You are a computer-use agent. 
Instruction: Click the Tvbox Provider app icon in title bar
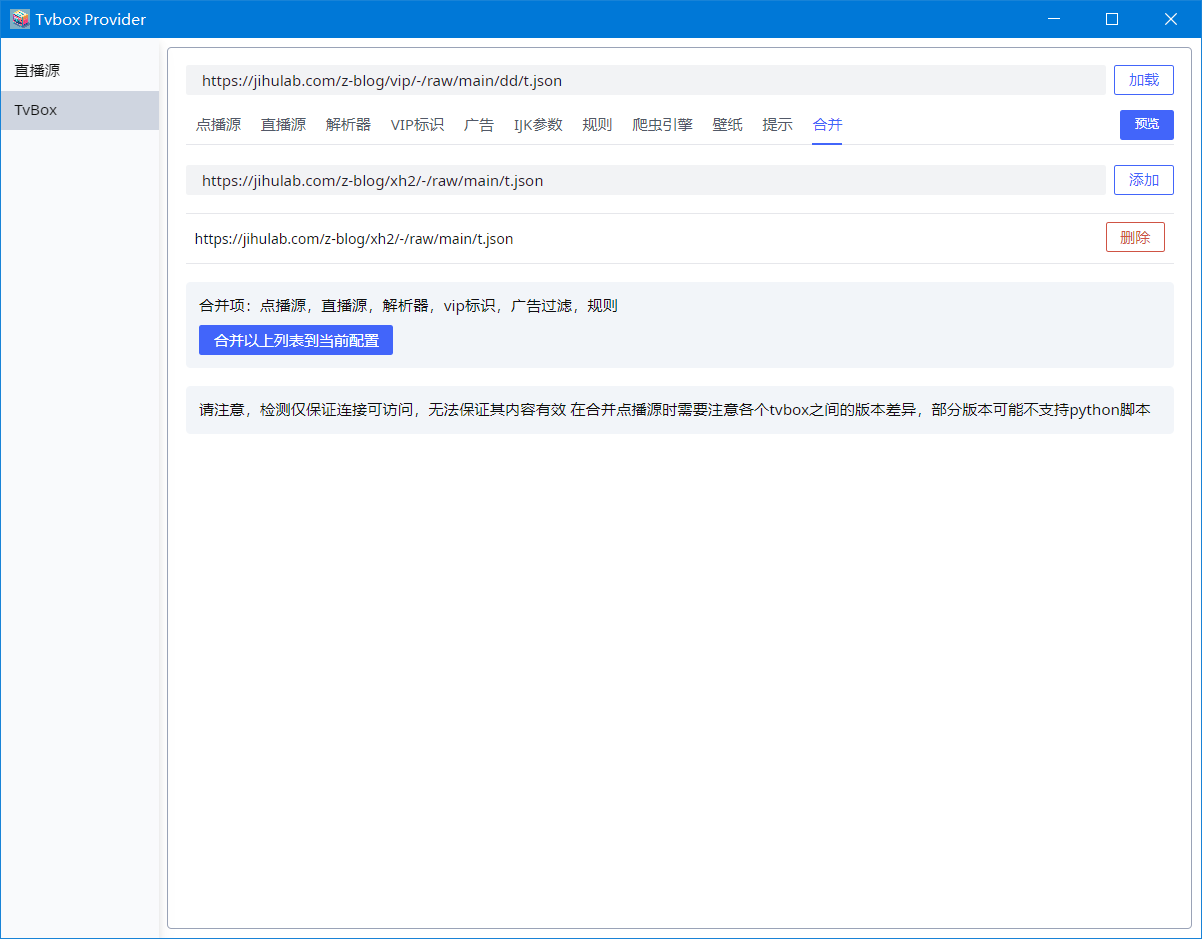tap(20, 19)
